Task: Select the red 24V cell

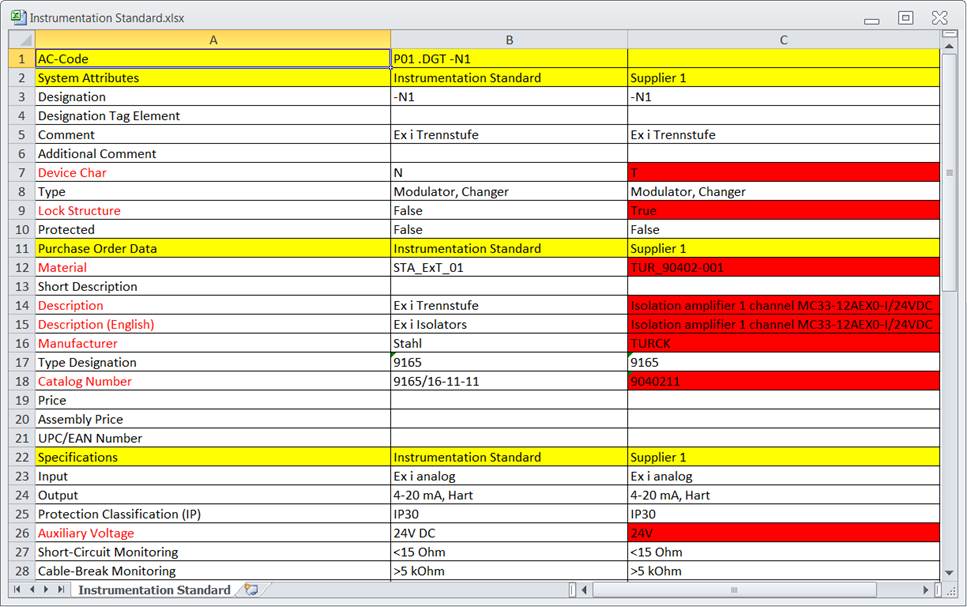Action: tap(783, 533)
